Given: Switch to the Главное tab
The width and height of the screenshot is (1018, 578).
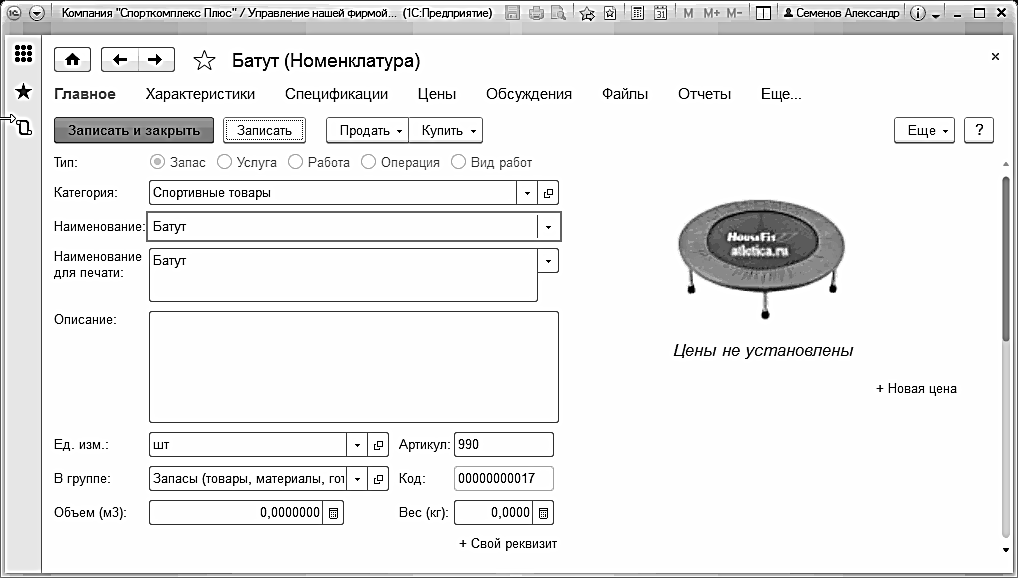Looking at the screenshot, I should pyautogui.click(x=85, y=94).
